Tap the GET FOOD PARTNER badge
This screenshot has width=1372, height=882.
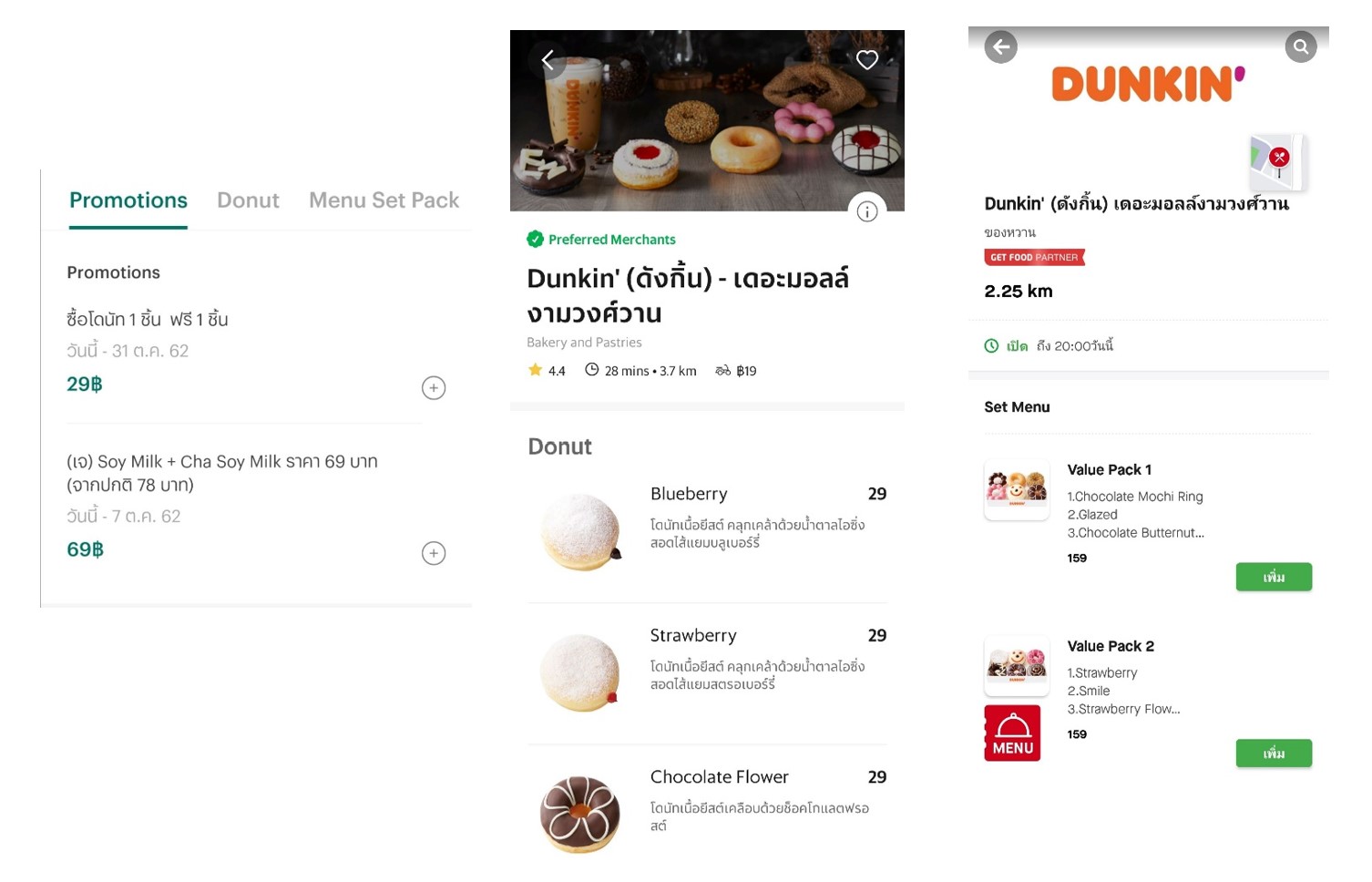1034,257
